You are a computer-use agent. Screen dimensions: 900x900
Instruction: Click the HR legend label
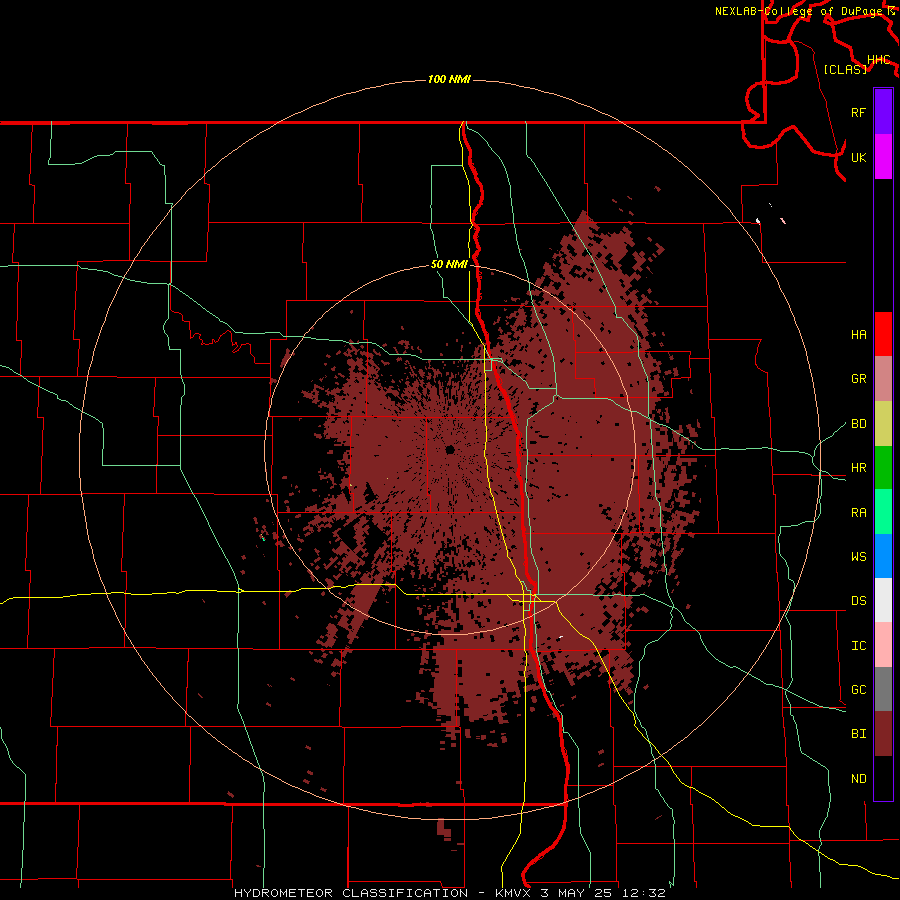(858, 468)
